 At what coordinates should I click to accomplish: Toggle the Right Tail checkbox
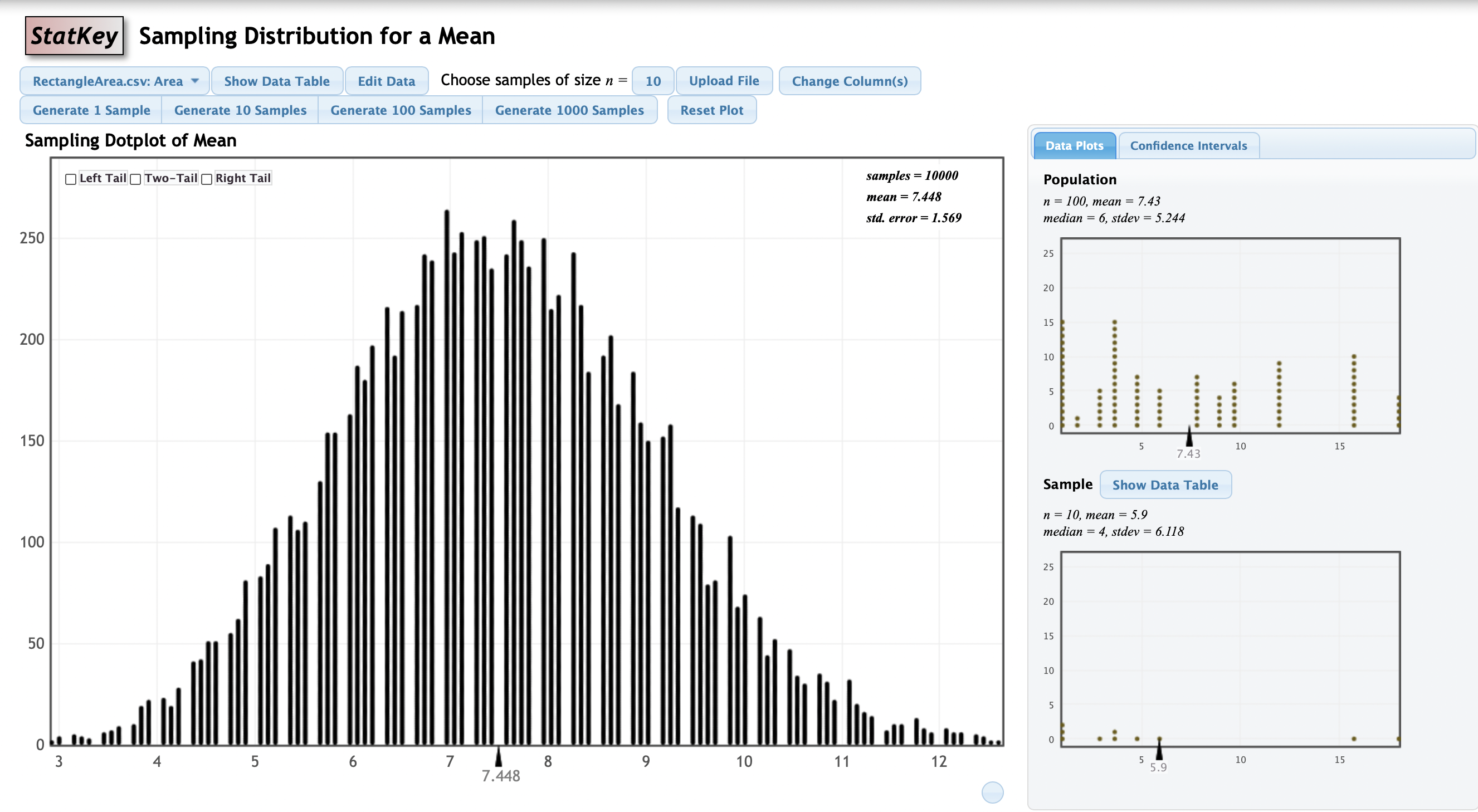coord(207,179)
